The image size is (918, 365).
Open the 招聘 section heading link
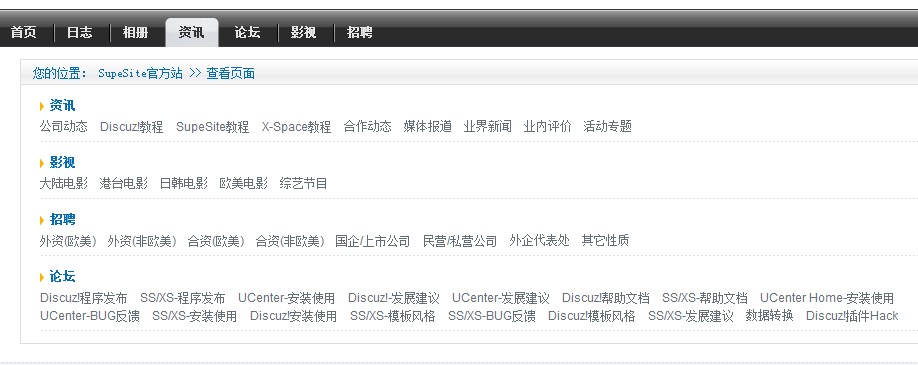pos(62,219)
